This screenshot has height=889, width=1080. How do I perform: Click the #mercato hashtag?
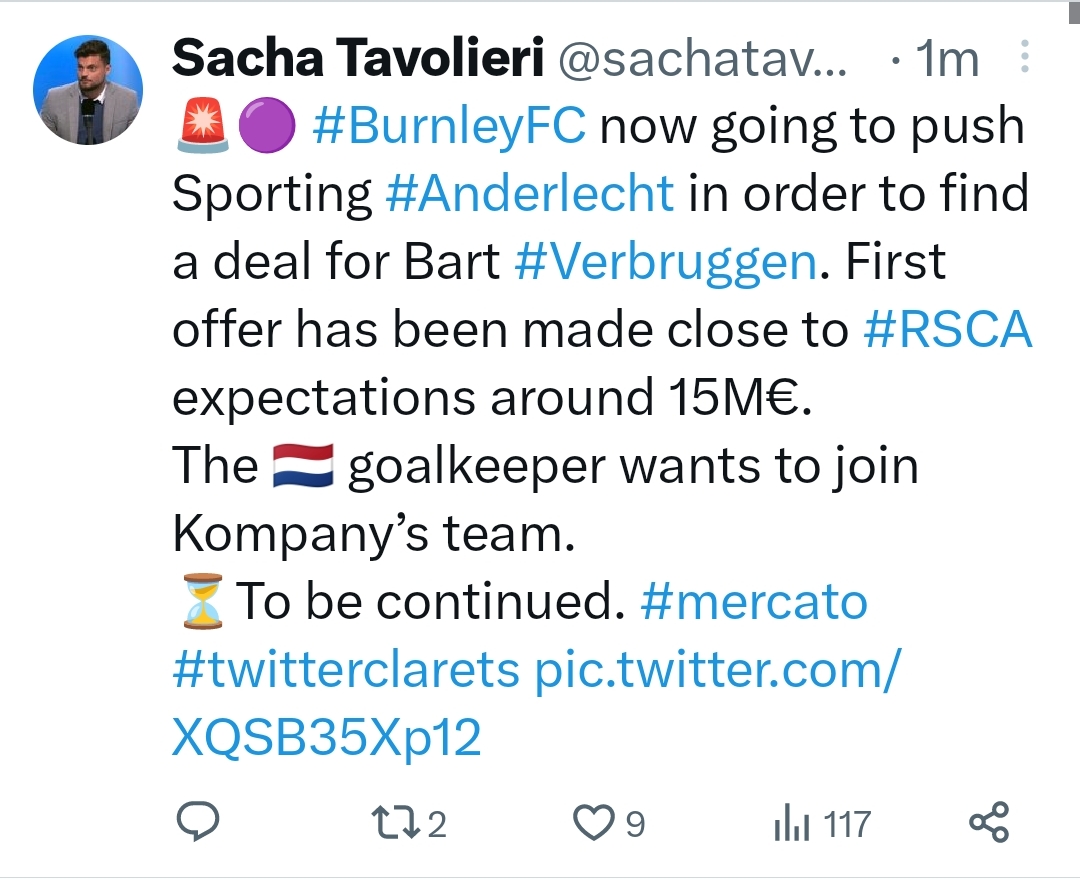pos(753,601)
